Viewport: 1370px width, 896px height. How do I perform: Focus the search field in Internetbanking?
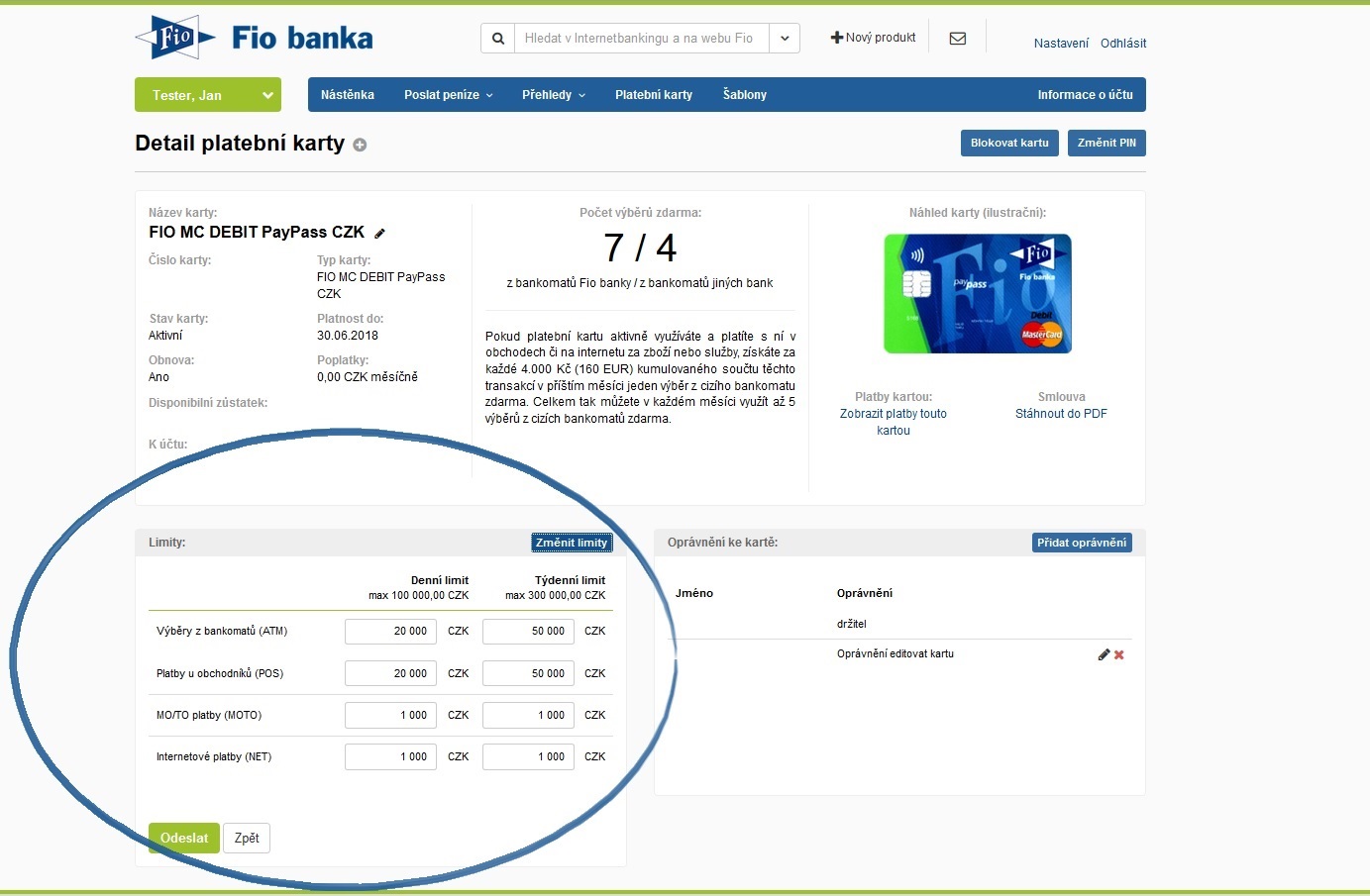642,39
